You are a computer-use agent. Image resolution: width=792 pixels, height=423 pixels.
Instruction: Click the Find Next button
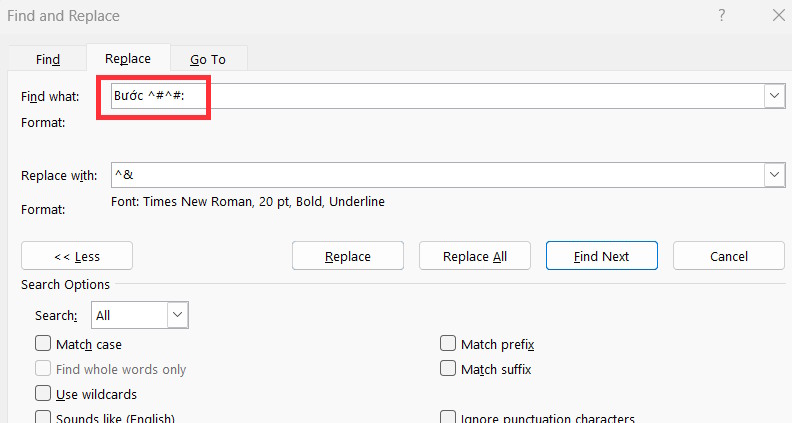click(601, 256)
